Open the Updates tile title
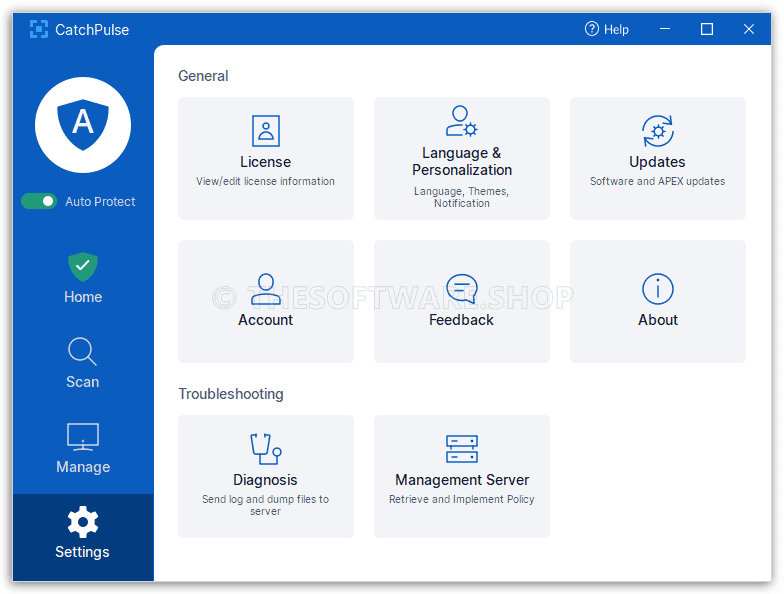The height and width of the screenshot is (594, 784). tap(658, 162)
